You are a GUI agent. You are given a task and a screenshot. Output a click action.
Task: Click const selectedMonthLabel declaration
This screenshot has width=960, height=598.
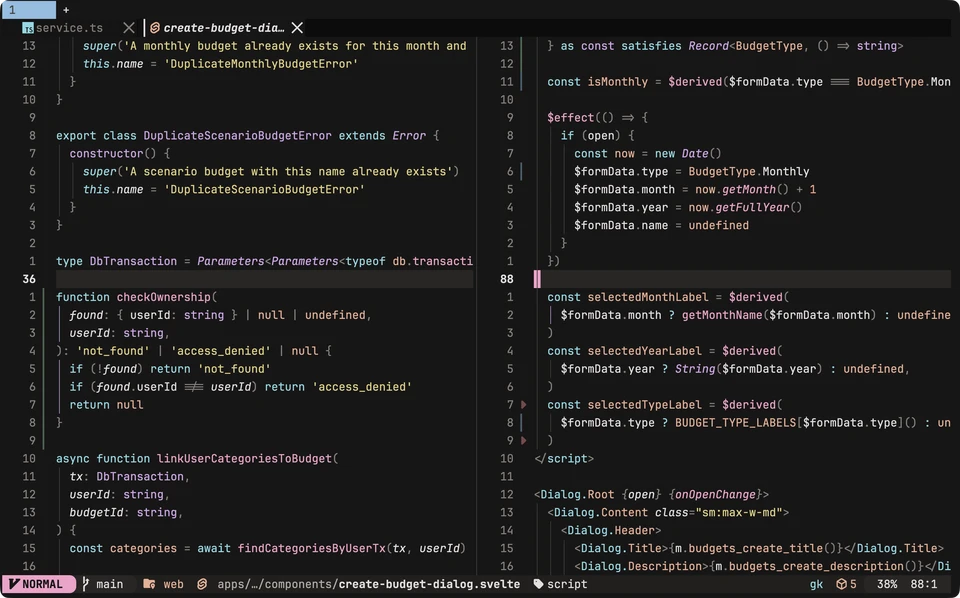click(668, 297)
